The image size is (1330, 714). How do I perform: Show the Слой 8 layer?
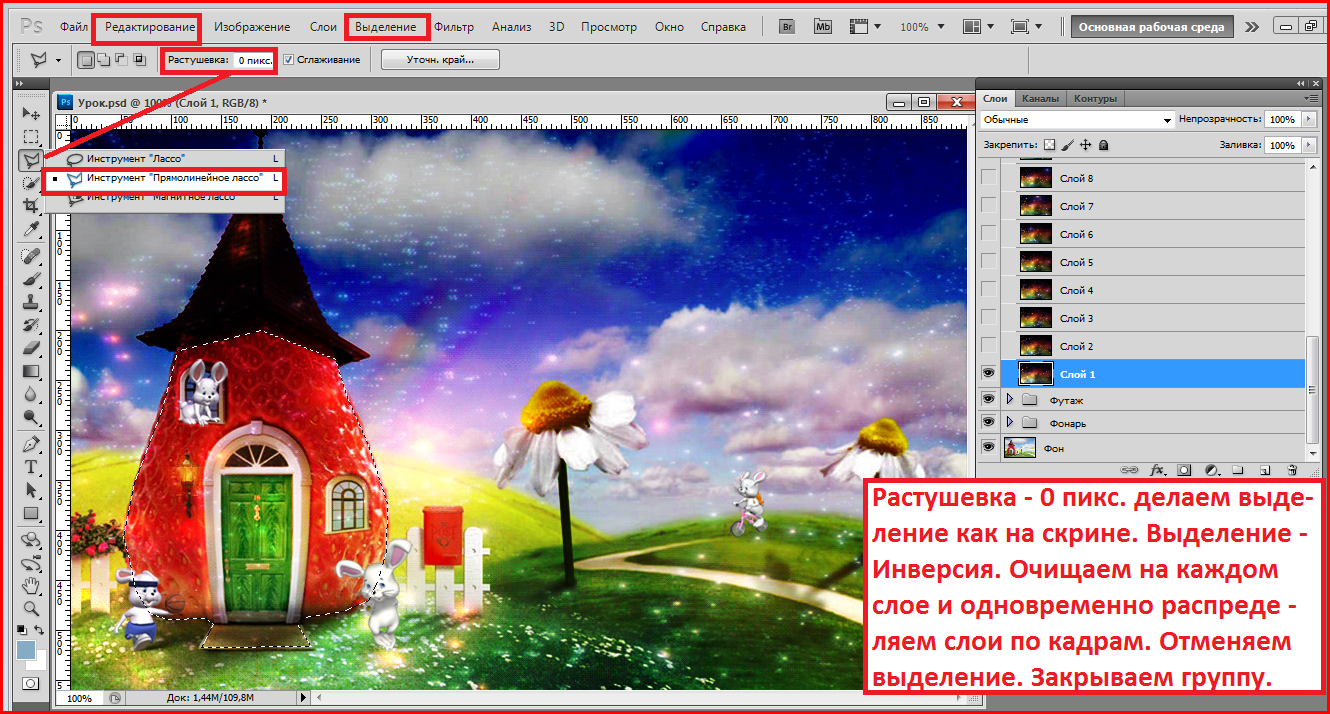pos(988,178)
